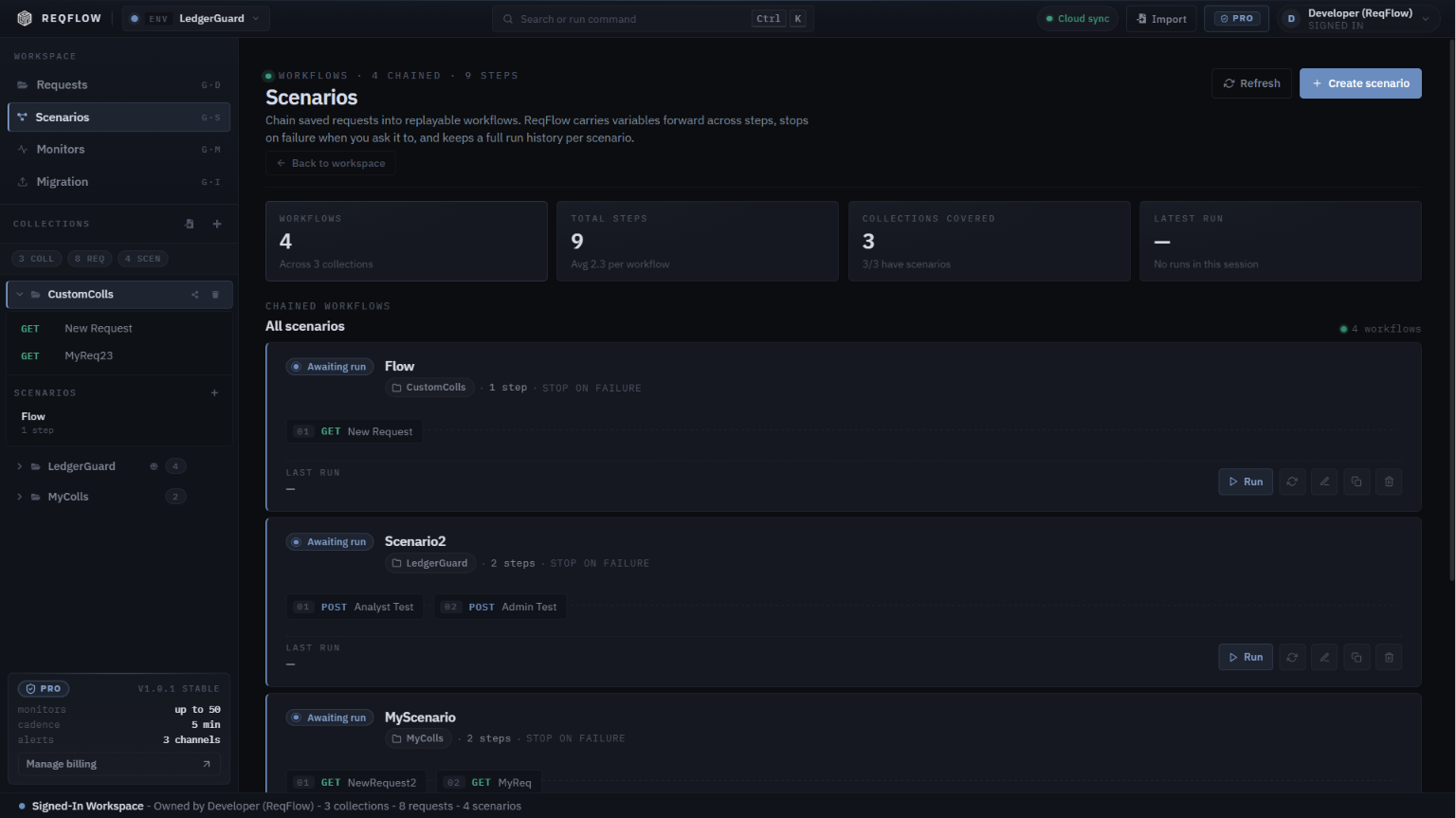Click step 02 POST Admin Test
Image resolution: width=1456 pixels, height=818 pixels.
[x=501, y=607]
